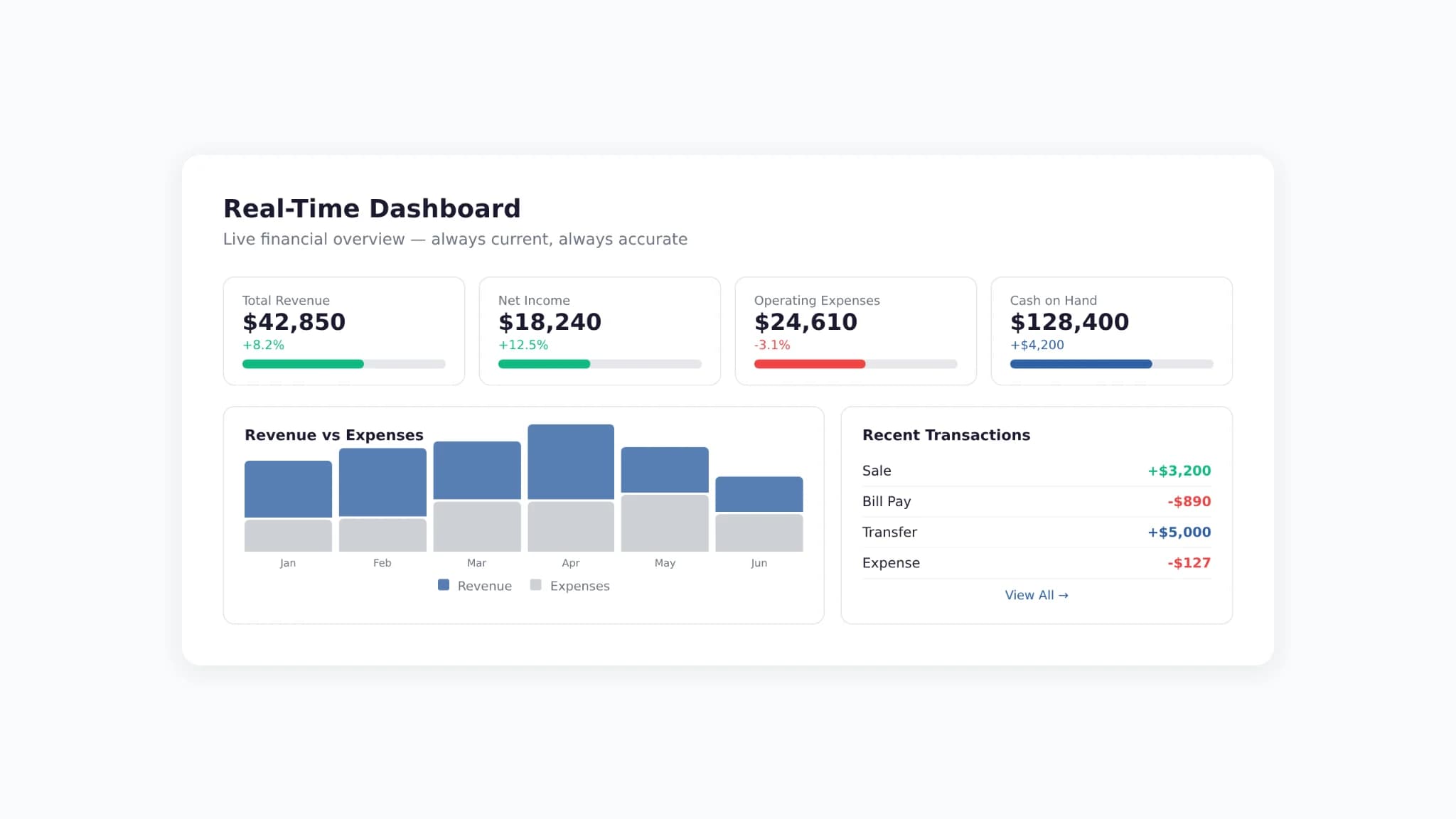Image resolution: width=1456 pixels, height=819 pixels.
Task: Click the Bill Pay transaction label
Action: coord(887,501)
